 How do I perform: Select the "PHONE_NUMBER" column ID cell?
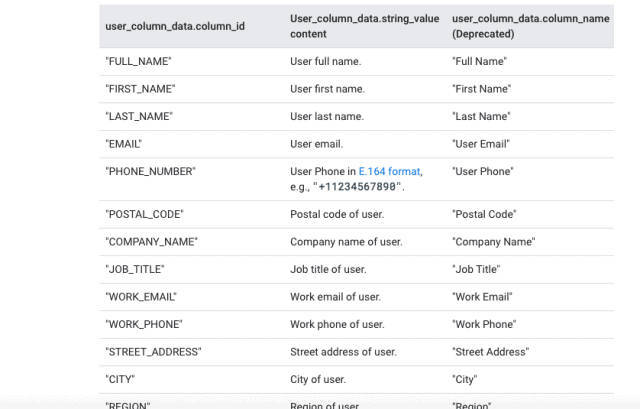pos(150,172)
